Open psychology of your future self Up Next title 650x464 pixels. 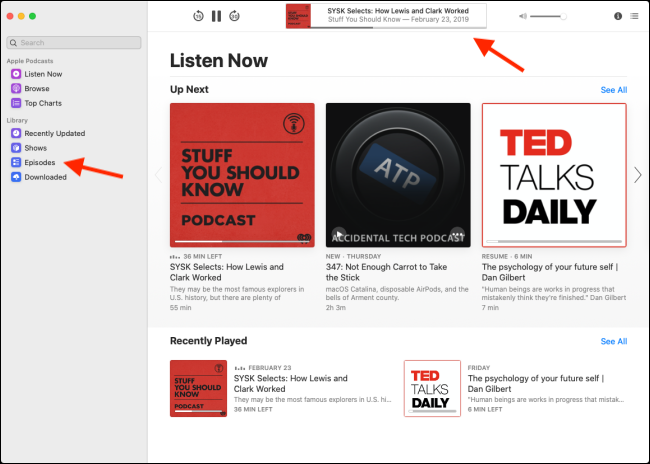tap(550, 272)
